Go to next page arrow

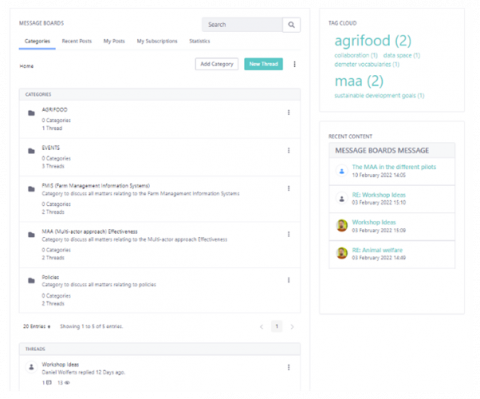tap(292, 327)
